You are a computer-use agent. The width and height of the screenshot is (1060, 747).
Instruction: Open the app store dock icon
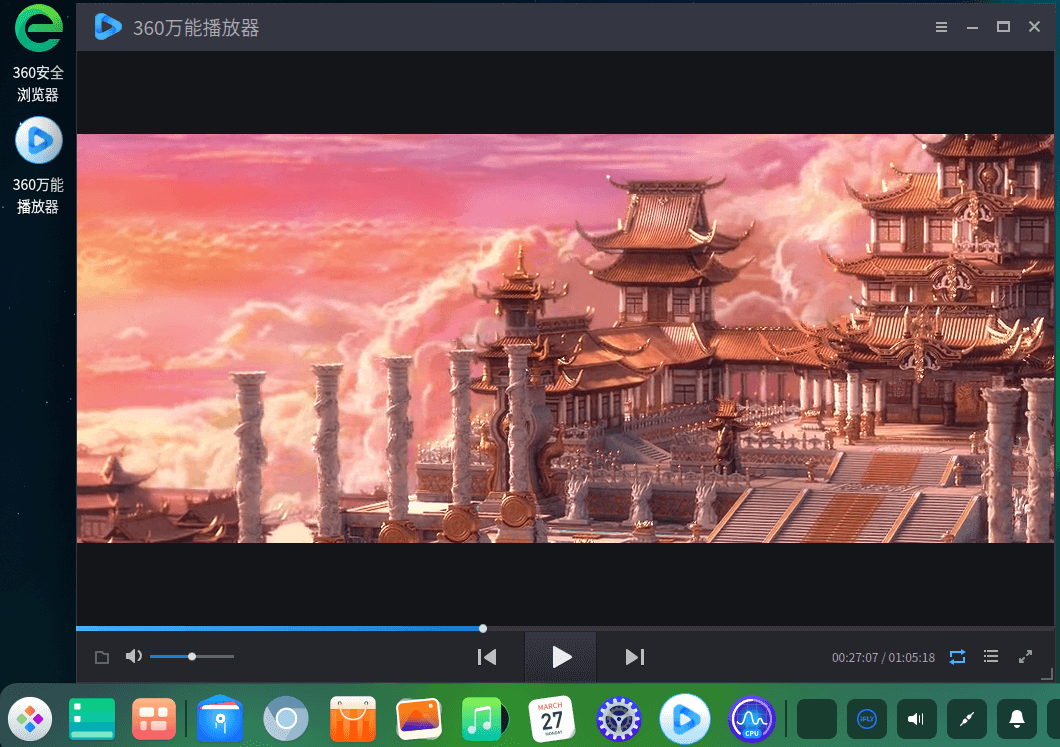tap(352, 719)
